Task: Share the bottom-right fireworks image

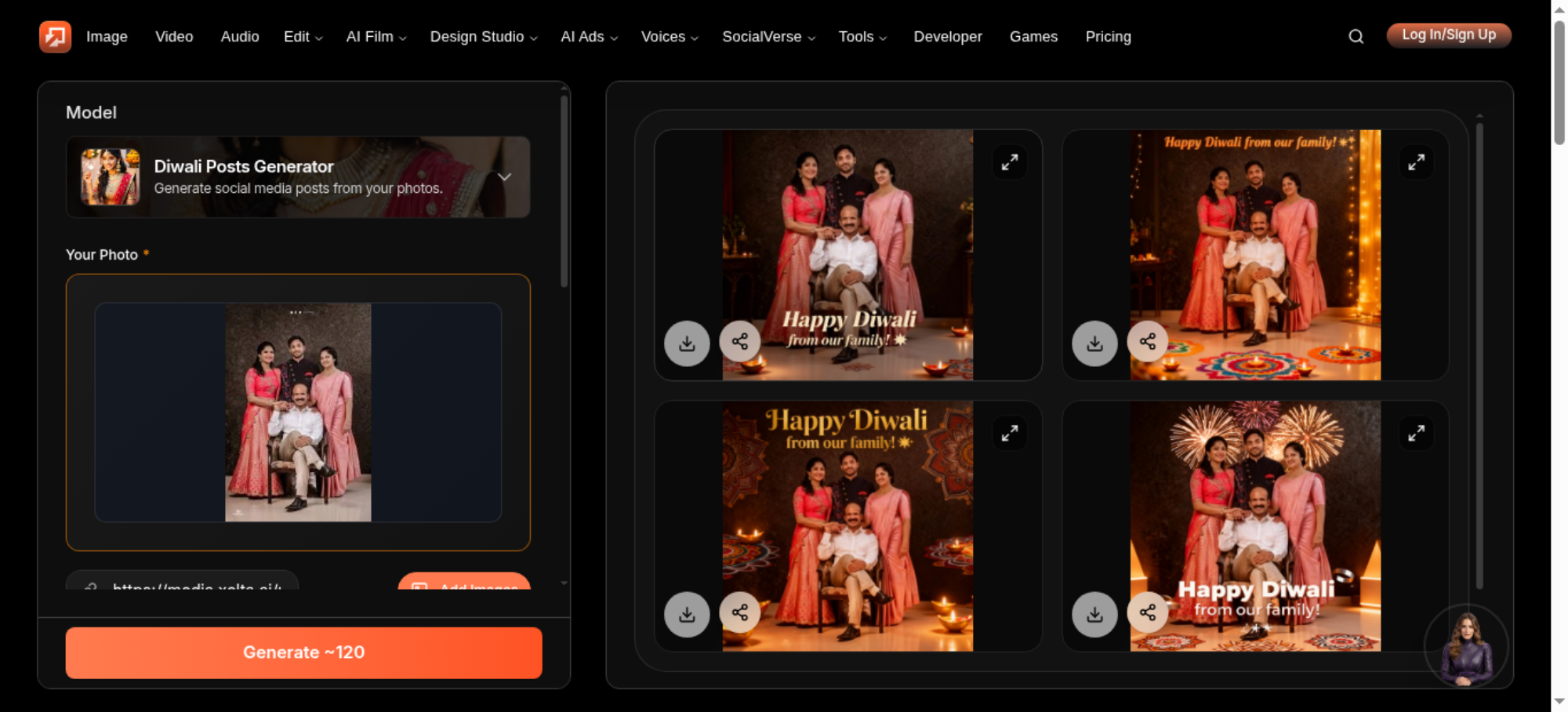Action: click(1148, 612)
